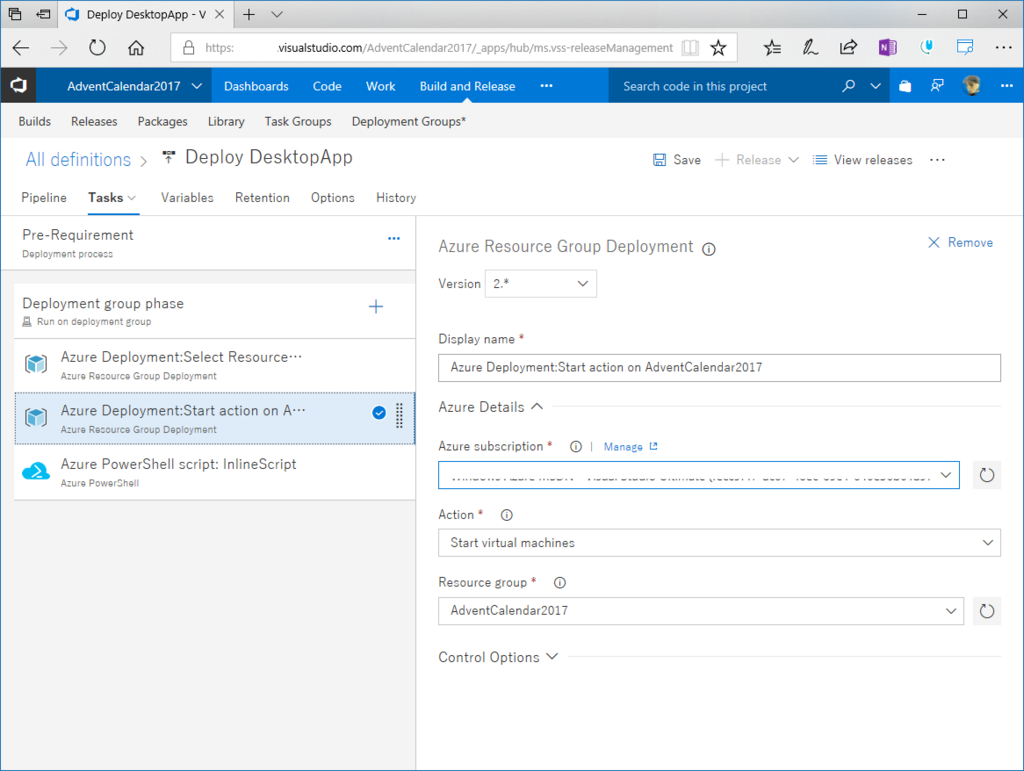This screenshot has width=1024, height=771.
Task: Refresh the Resource group list
Action: (987, 611)
